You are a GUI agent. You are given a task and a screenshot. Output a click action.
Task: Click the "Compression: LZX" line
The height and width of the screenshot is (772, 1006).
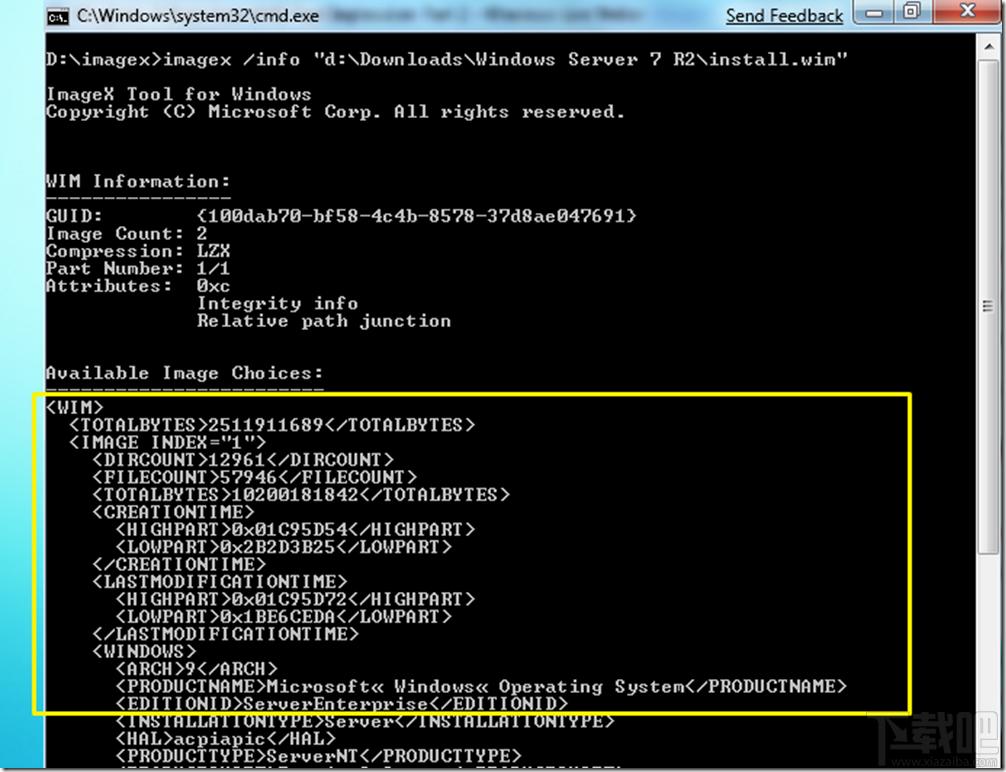(138, 251)
